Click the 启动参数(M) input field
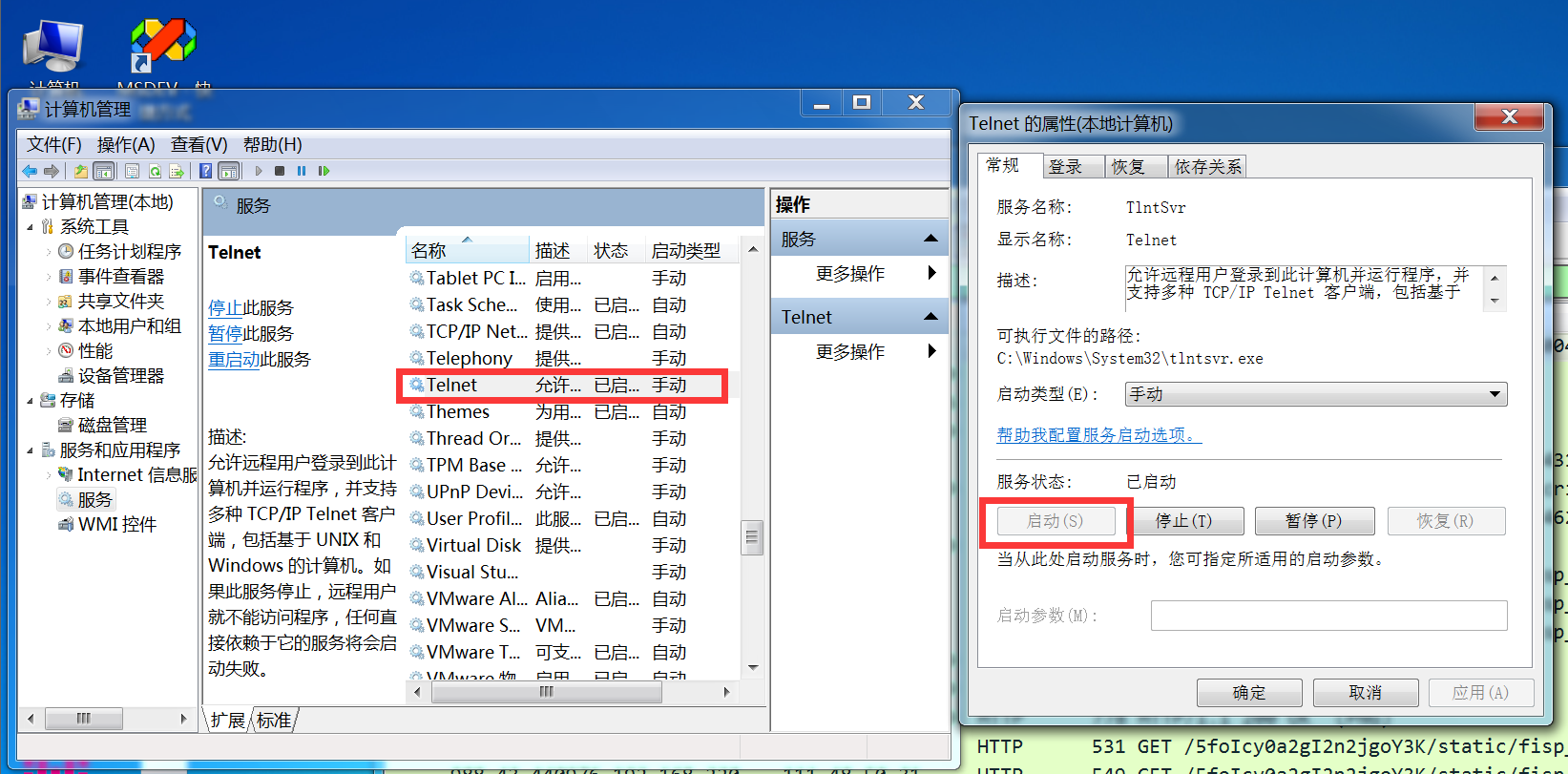Viewport: 1568px width, 774px height. point(1328,616)
